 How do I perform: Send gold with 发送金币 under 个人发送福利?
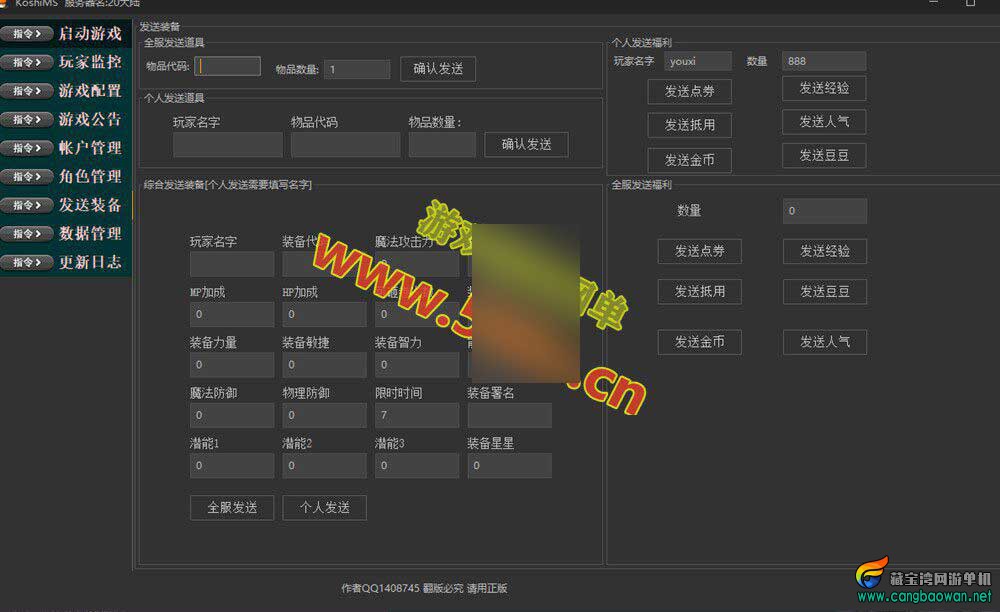click(x=690, y=160)
